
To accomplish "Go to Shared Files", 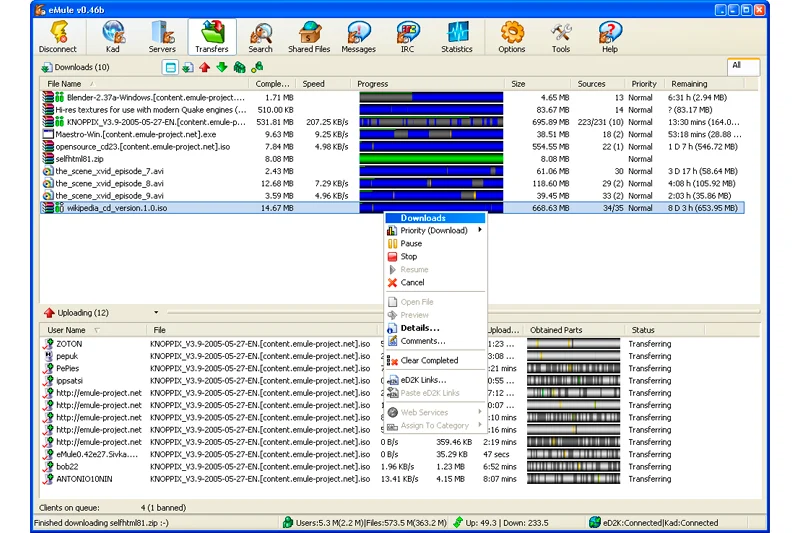I will pos(309,37).
